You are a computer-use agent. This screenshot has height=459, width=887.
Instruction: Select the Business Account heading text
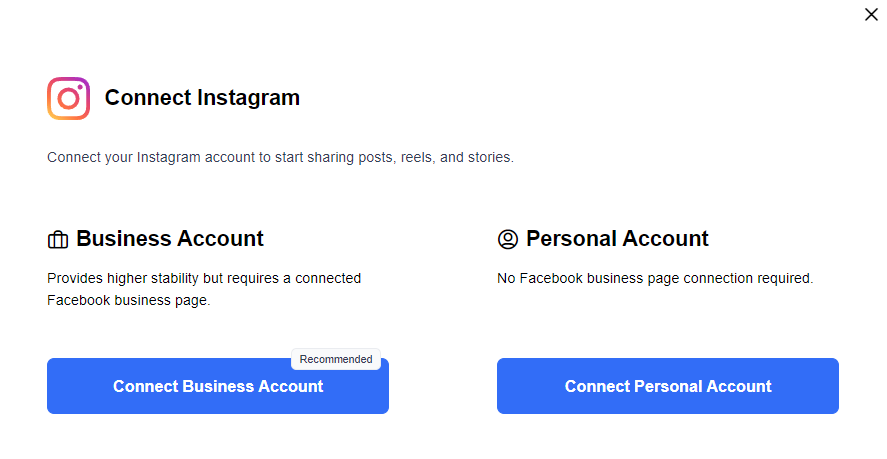170,239
